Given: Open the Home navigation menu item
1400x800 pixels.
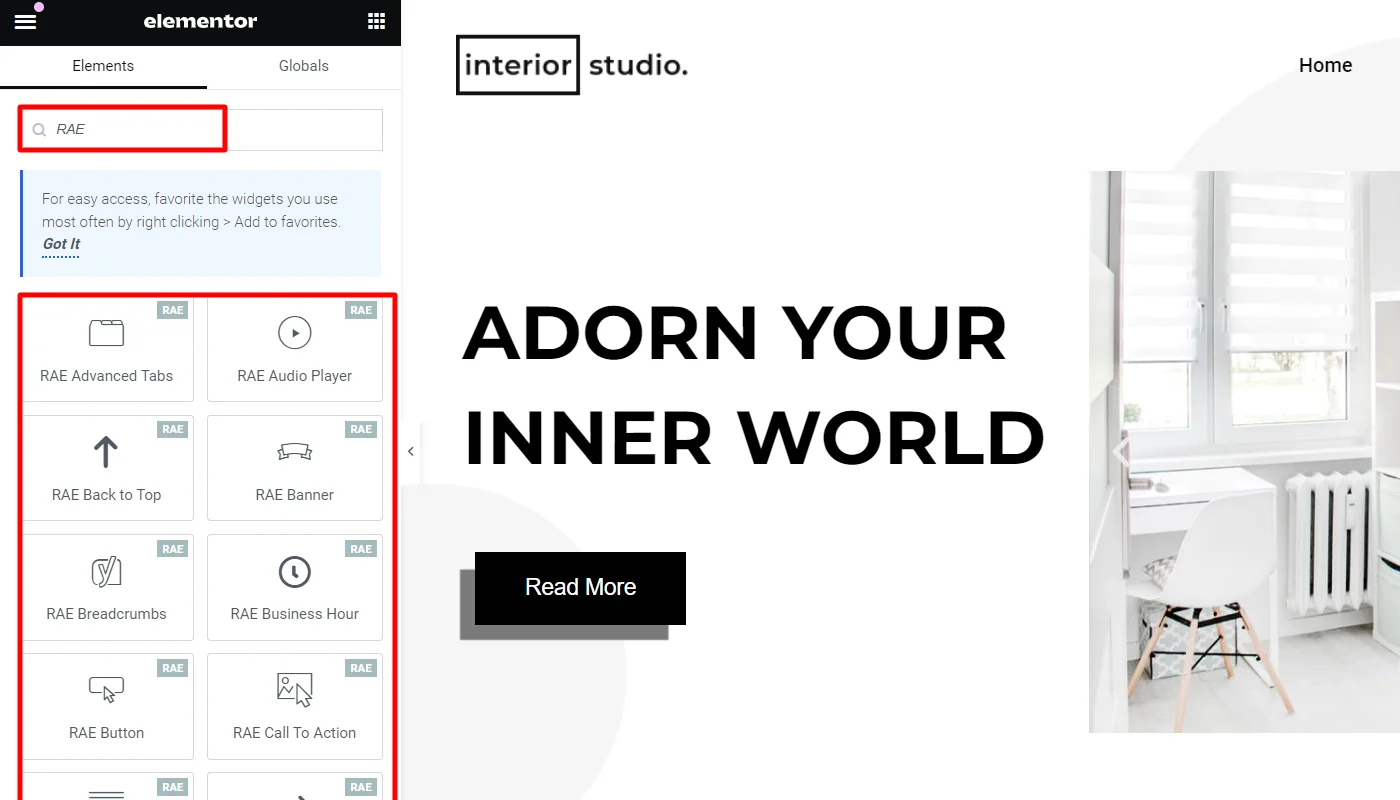Looking at the screenshot, I should [1325, 65].
